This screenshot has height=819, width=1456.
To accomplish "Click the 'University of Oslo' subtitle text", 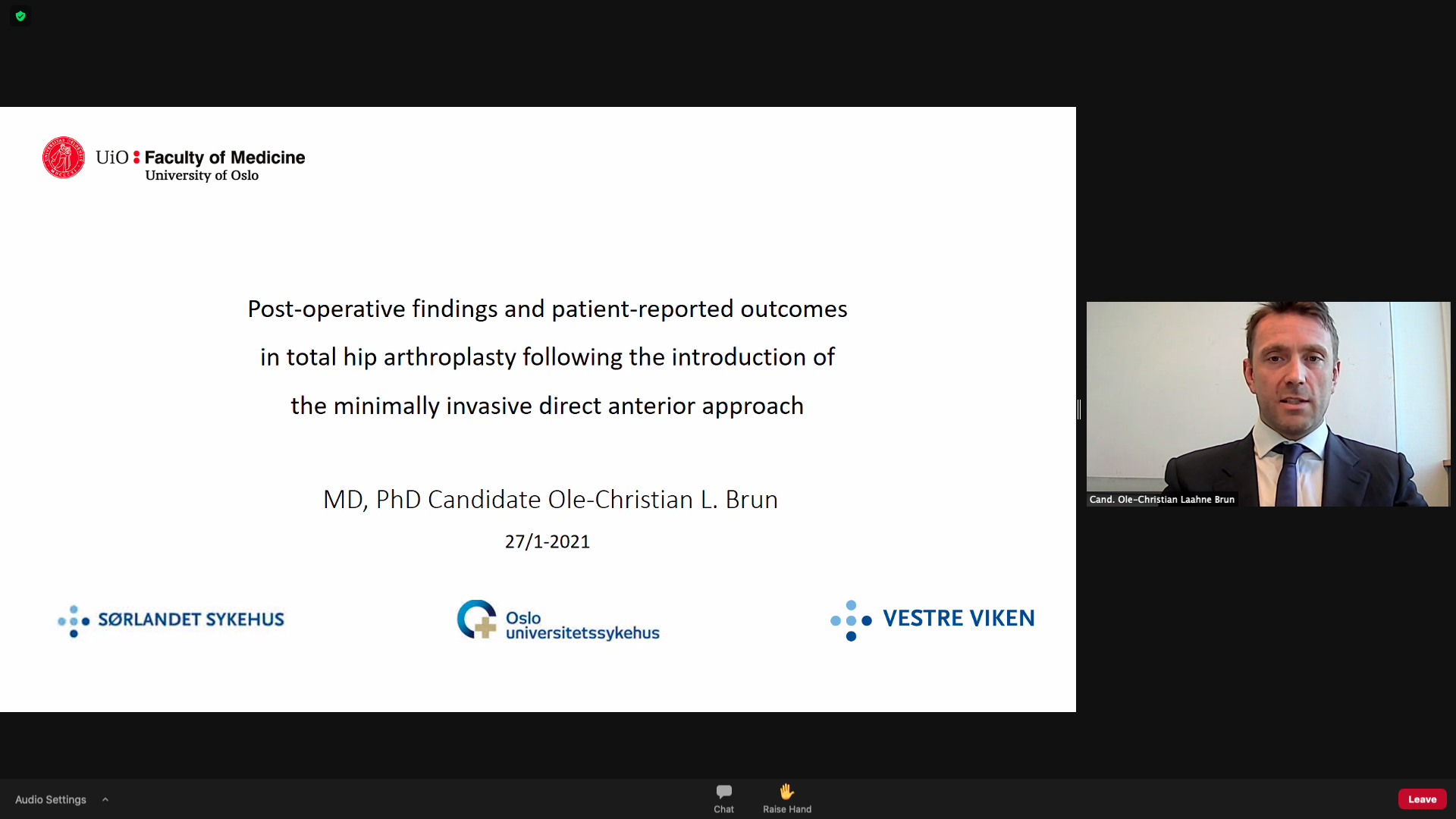I will pyautogui.click(x=202, y=175).
